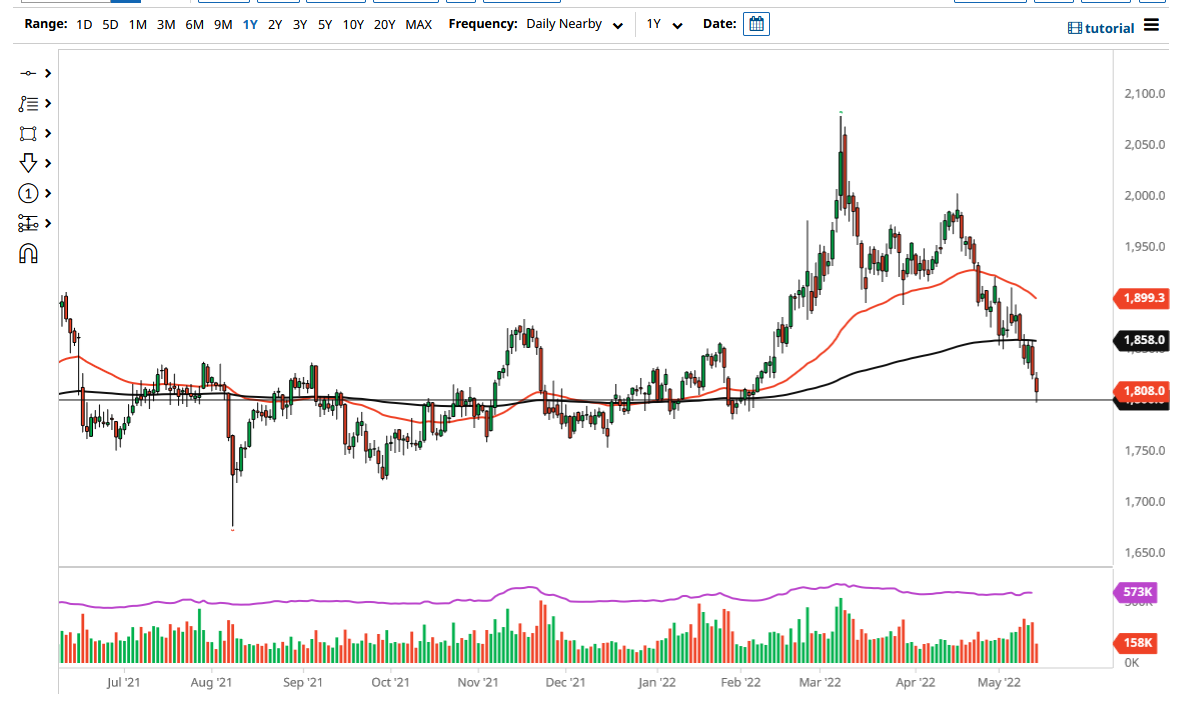Select the MAX range option
The height and width of the screenshot is (705, 1182).
point(418,25)
